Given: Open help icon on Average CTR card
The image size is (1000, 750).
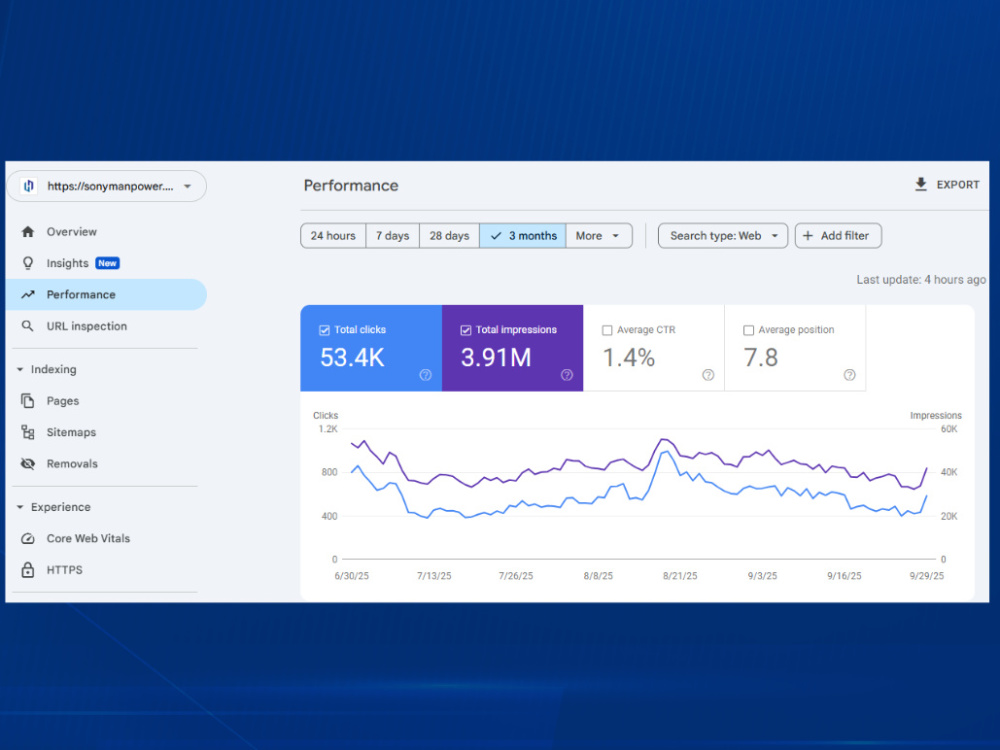Looking at the screenshot, I should (708, 375).
